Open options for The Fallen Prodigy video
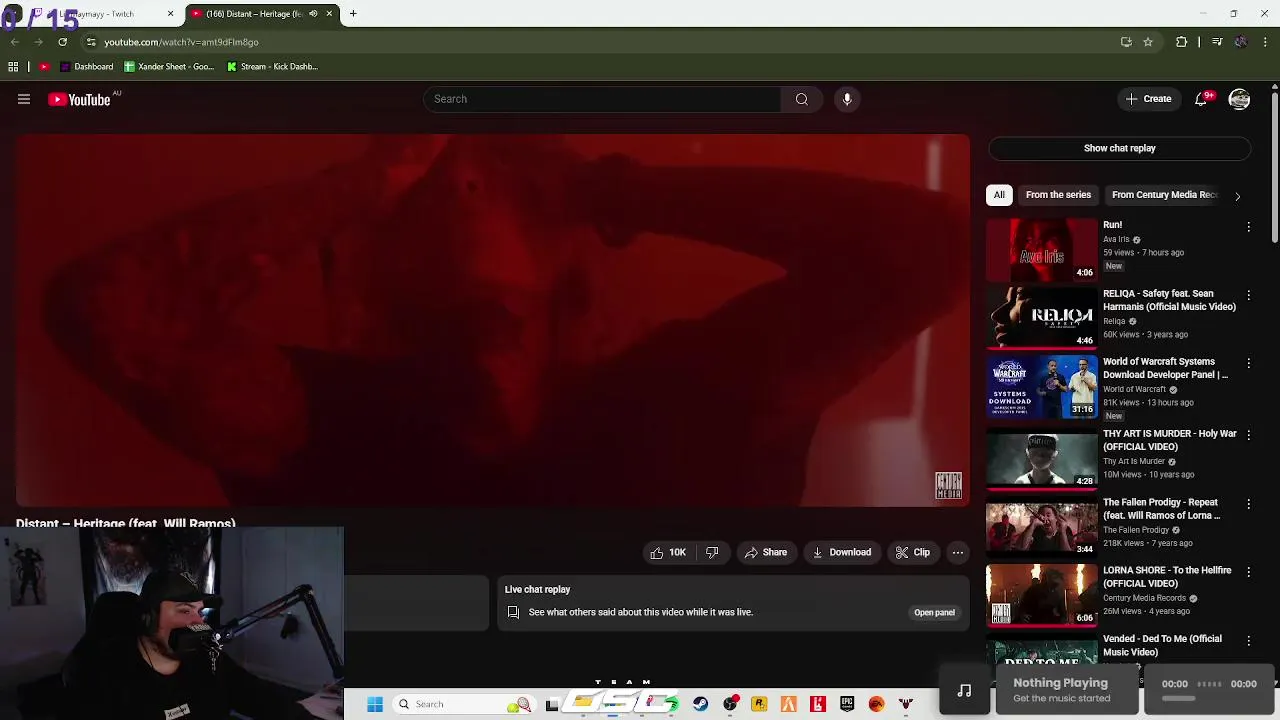The image size is (1280, 720). point(1248,505)
